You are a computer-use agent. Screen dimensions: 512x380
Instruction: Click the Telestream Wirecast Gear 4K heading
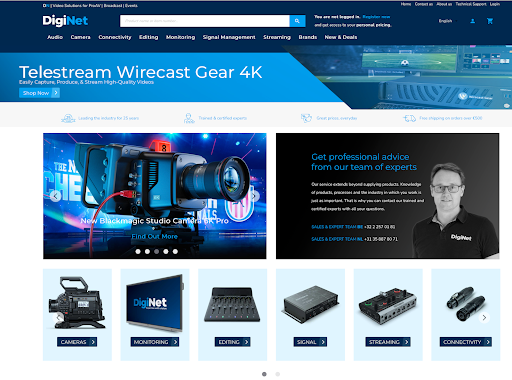coord(141,72)
